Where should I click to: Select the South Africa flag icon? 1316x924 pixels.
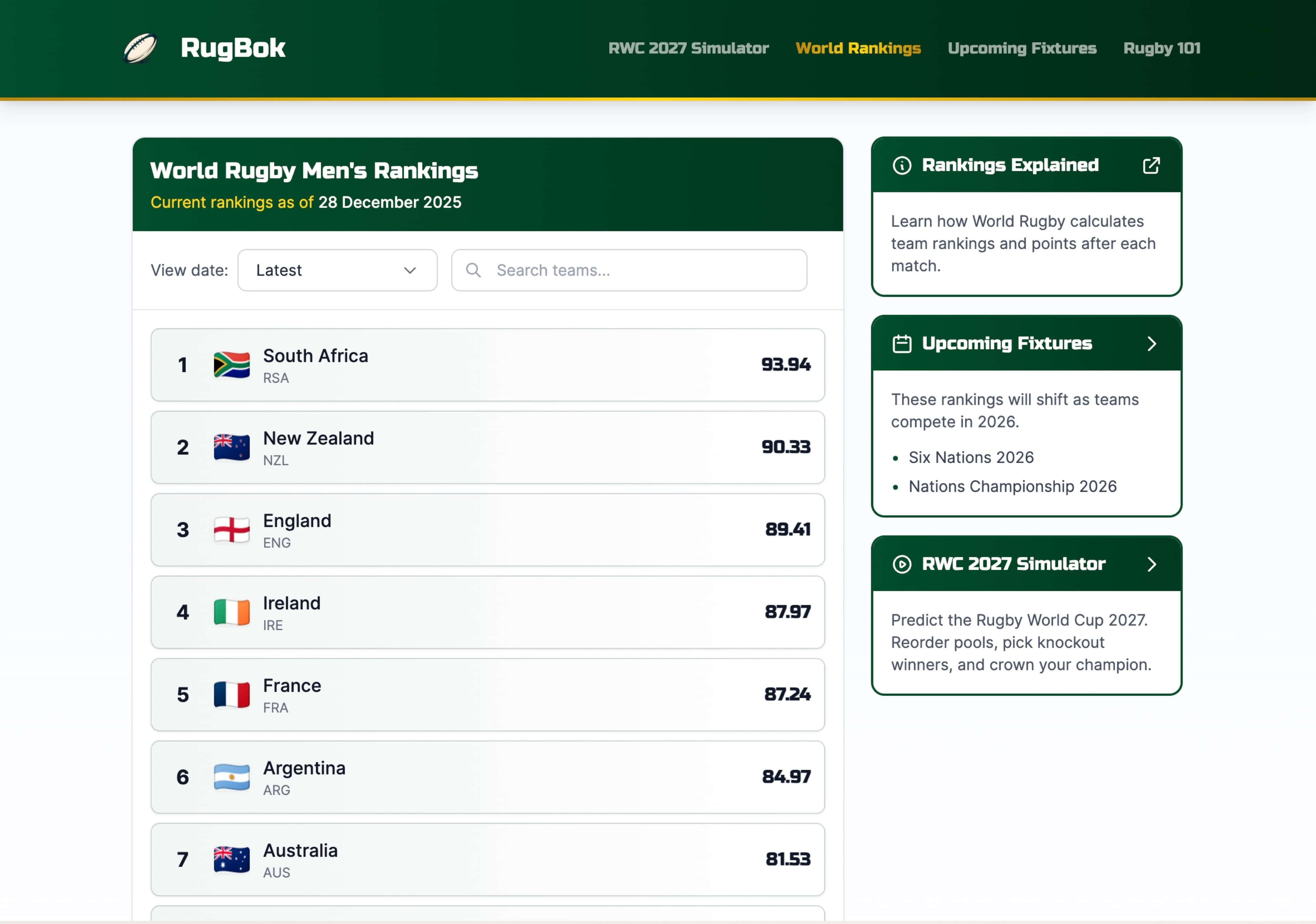pos(232,365)
